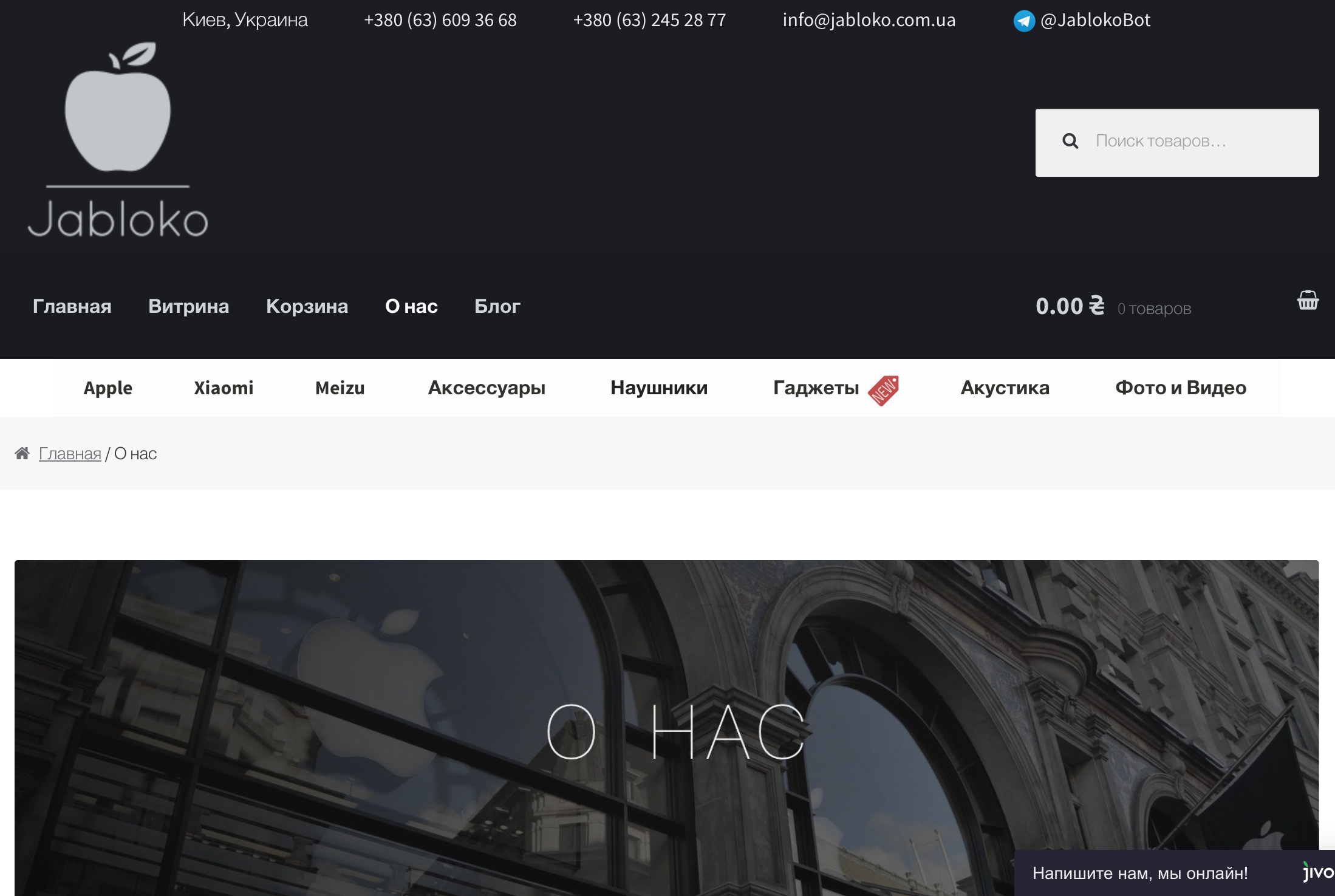Click the 0 товаров cart count
This screenshot has width=1335, height=896.
(1154, 309)
